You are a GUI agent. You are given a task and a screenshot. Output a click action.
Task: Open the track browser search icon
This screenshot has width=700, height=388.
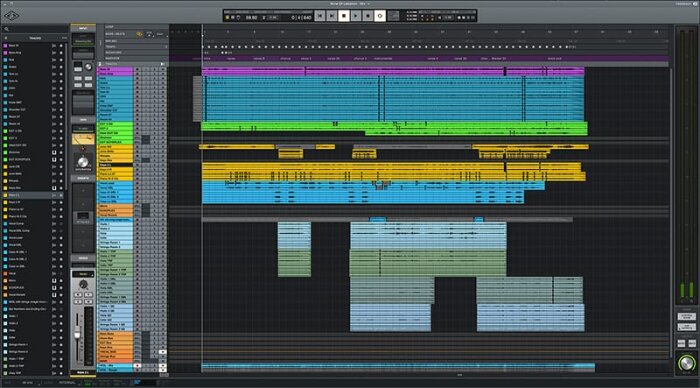click(7, 29)
